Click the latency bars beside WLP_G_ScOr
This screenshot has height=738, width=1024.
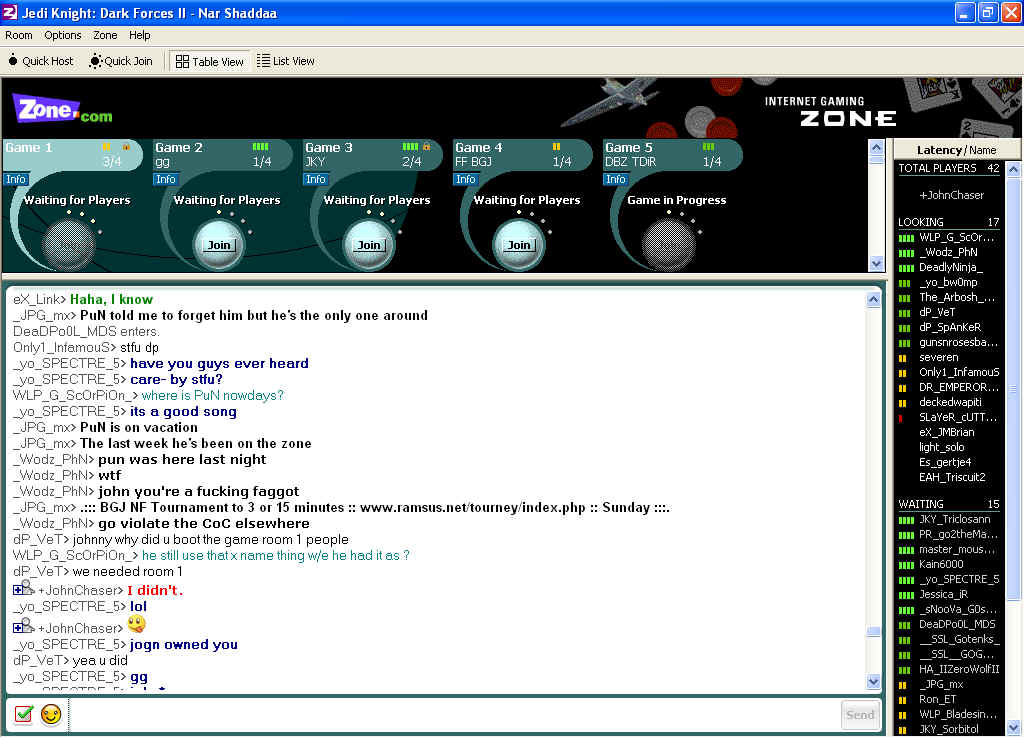[x=906, y=238]
